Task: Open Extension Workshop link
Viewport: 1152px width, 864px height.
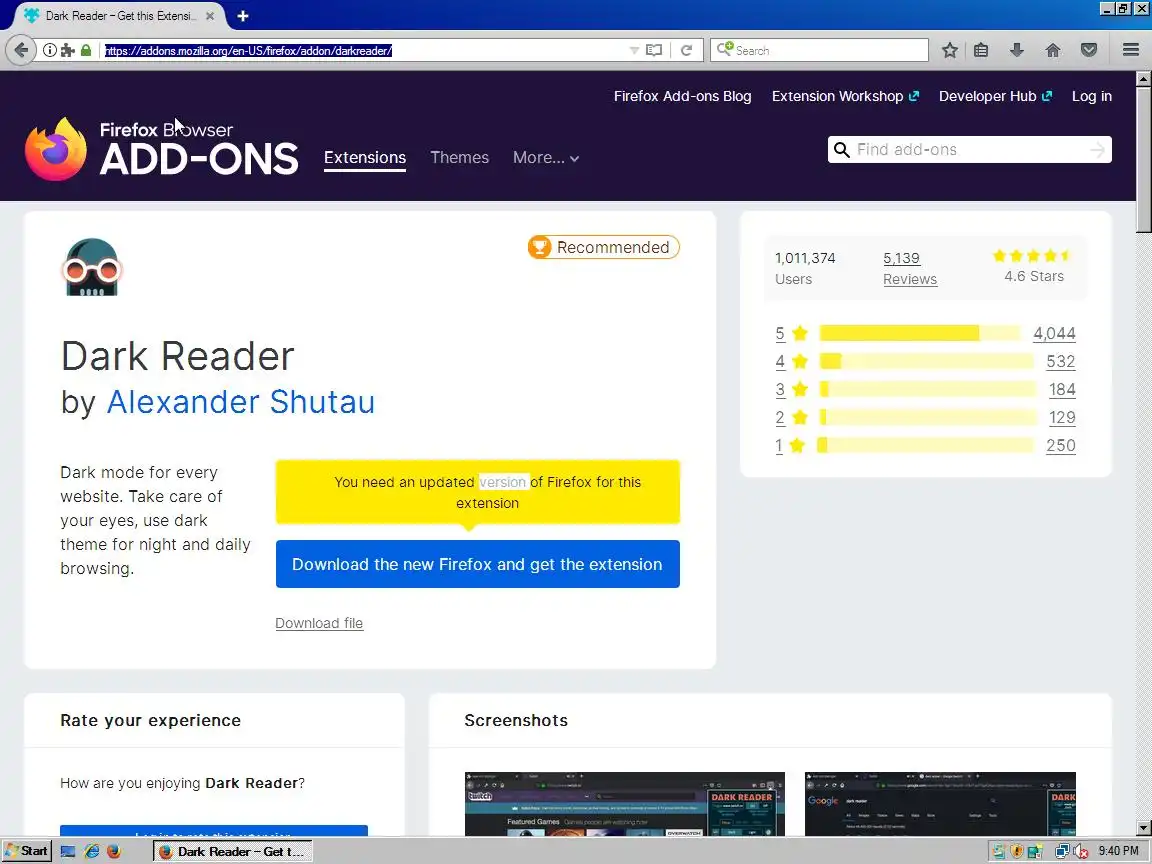Action: (845, 96)
